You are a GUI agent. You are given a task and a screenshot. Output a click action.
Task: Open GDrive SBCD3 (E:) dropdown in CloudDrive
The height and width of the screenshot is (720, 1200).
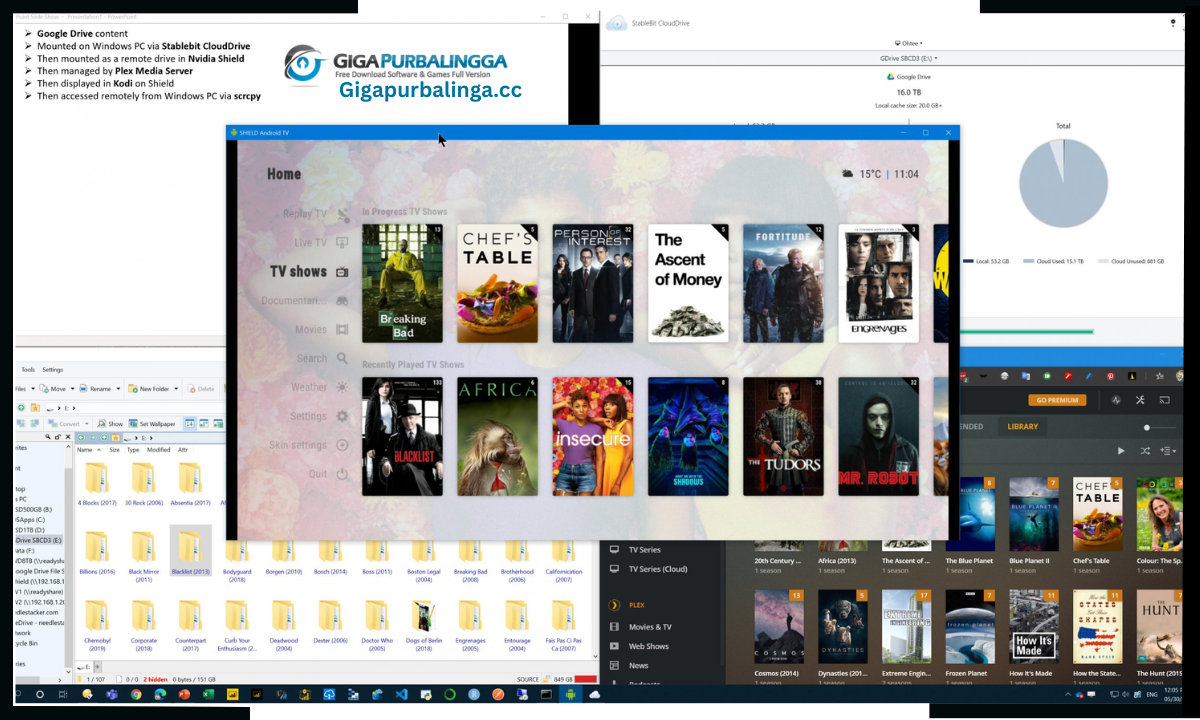908,59
